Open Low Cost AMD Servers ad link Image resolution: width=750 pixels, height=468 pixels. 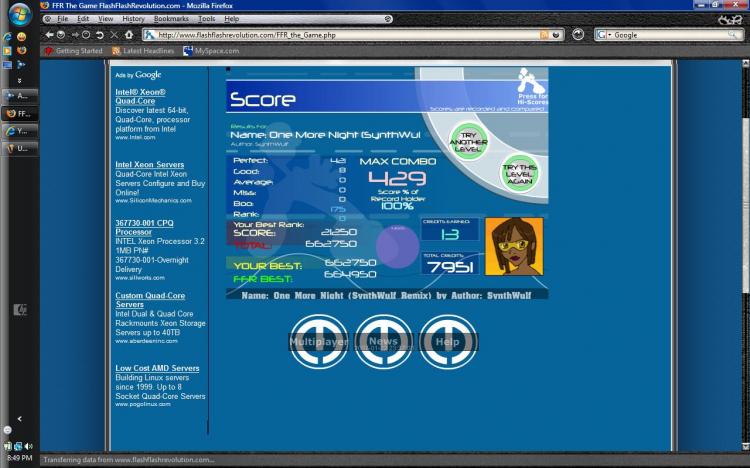pos(157,368)
